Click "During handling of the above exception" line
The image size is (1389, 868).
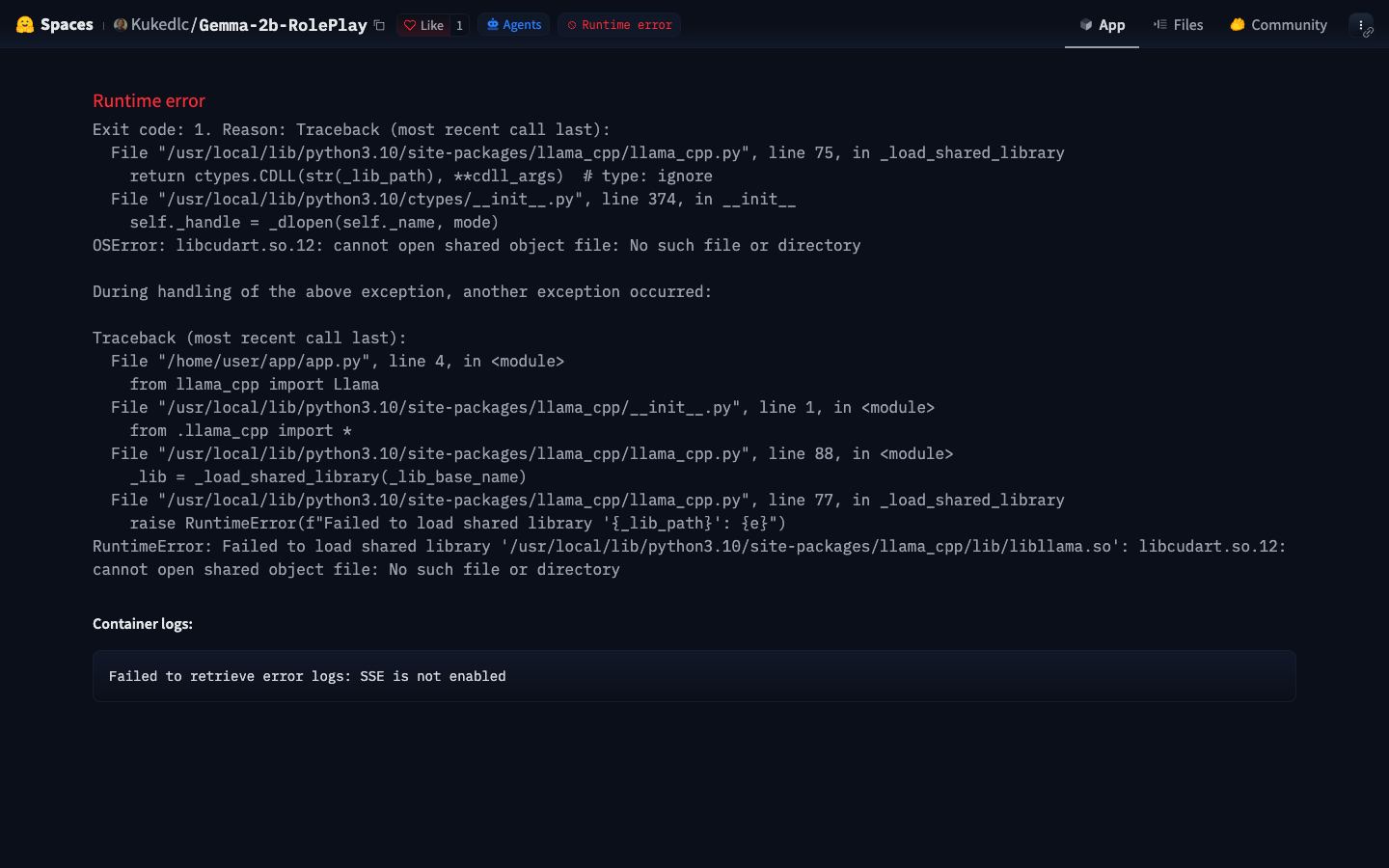tap(402, 292)
